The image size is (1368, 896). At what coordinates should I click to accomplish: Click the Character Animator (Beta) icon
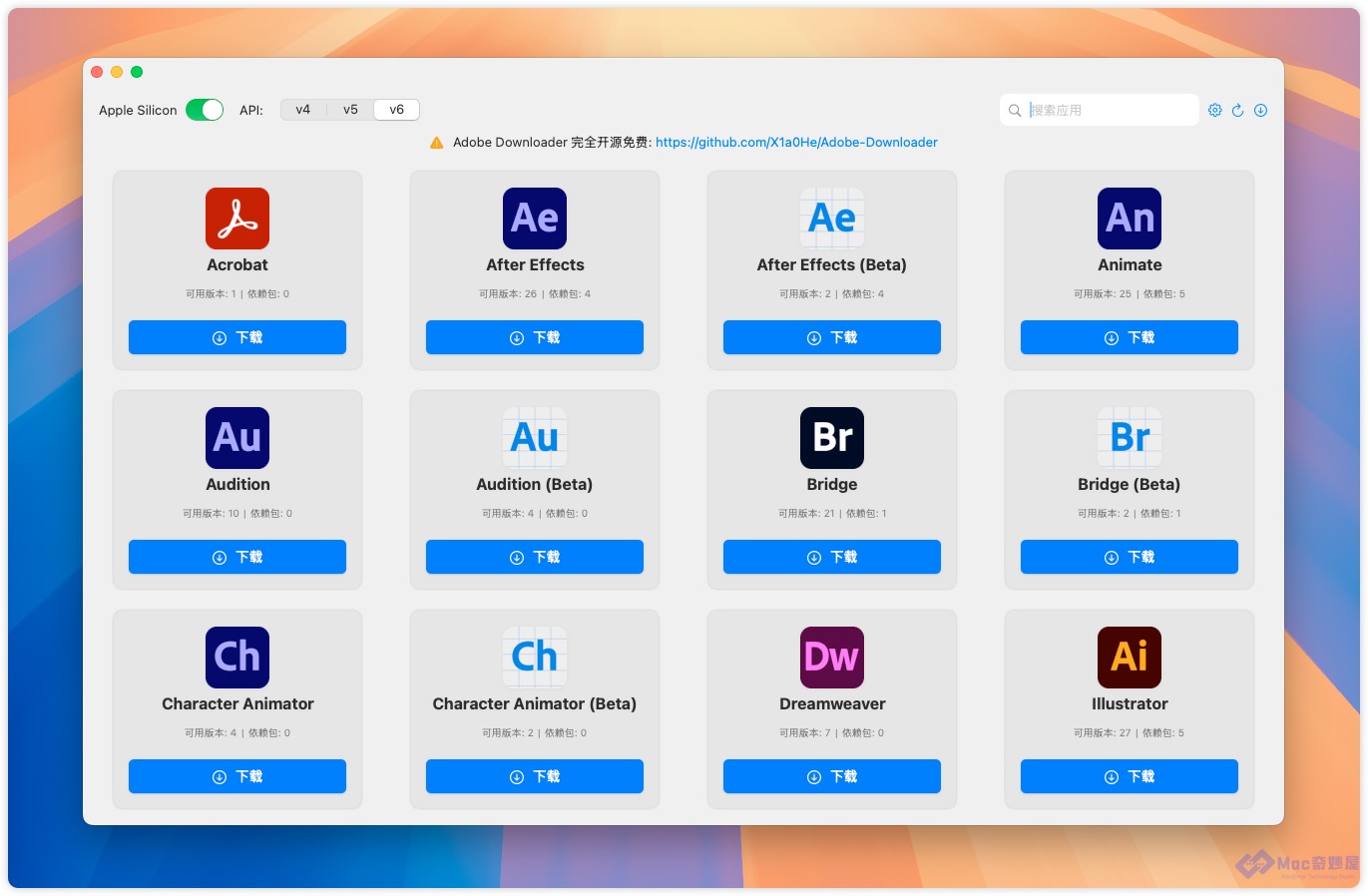(535, 658)
